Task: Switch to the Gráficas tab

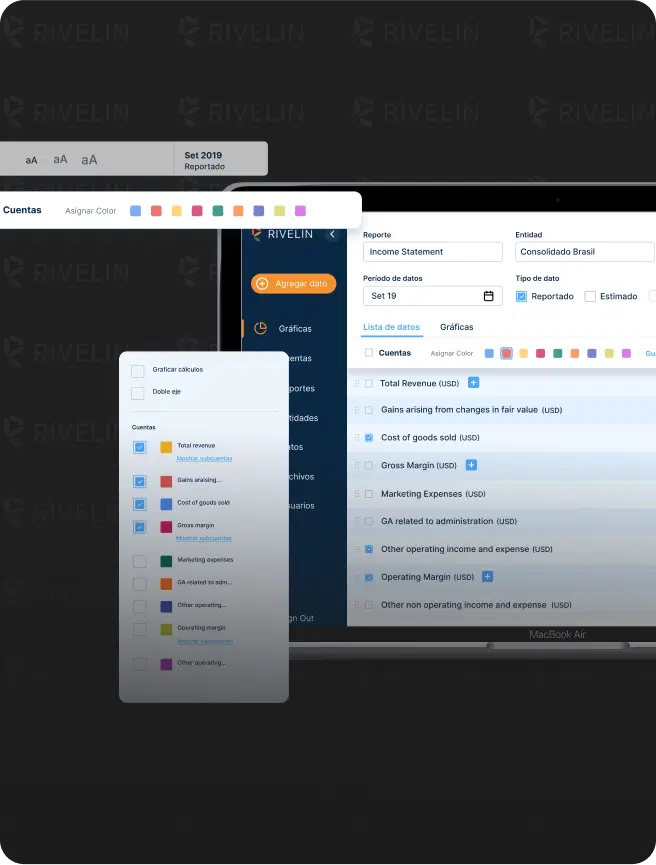Action: tap(456, 327)
